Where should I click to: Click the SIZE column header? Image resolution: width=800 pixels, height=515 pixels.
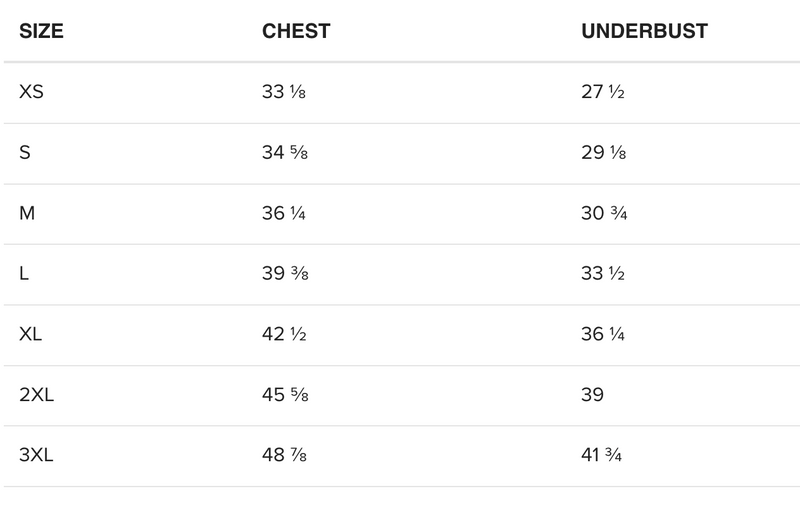(41, 31)
